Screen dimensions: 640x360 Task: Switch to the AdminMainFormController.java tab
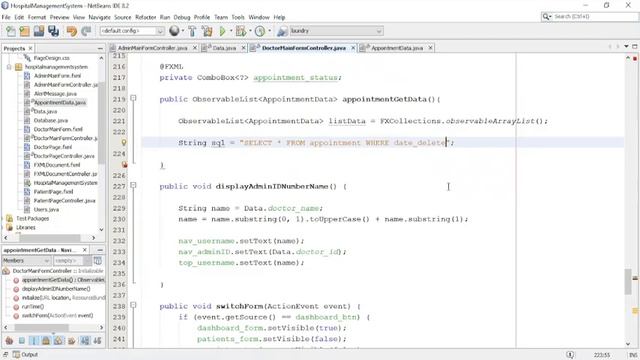(152, 48)
